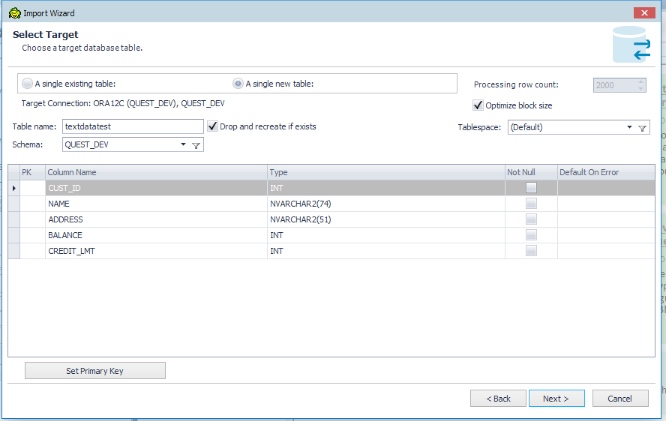Increase the processing row count stepper
666x421 pixels.
click(x=640, y=82)
